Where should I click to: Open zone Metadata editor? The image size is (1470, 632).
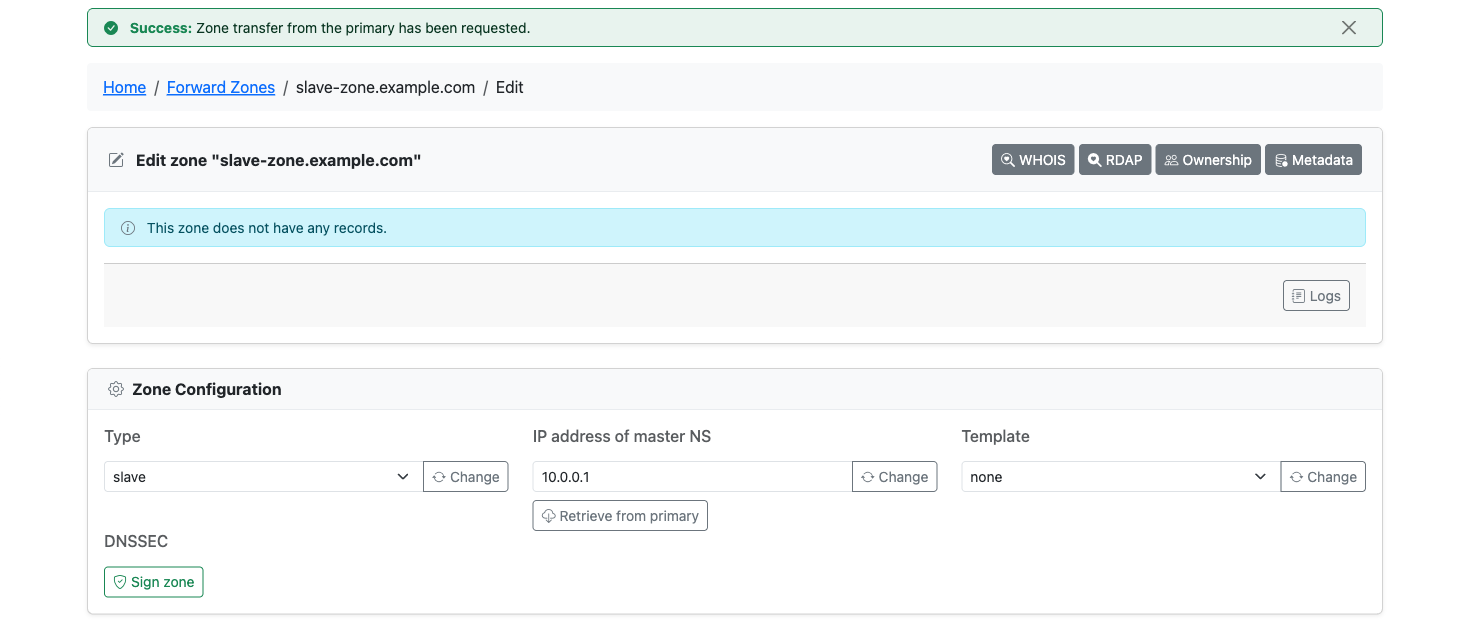tap(1313, 160)
